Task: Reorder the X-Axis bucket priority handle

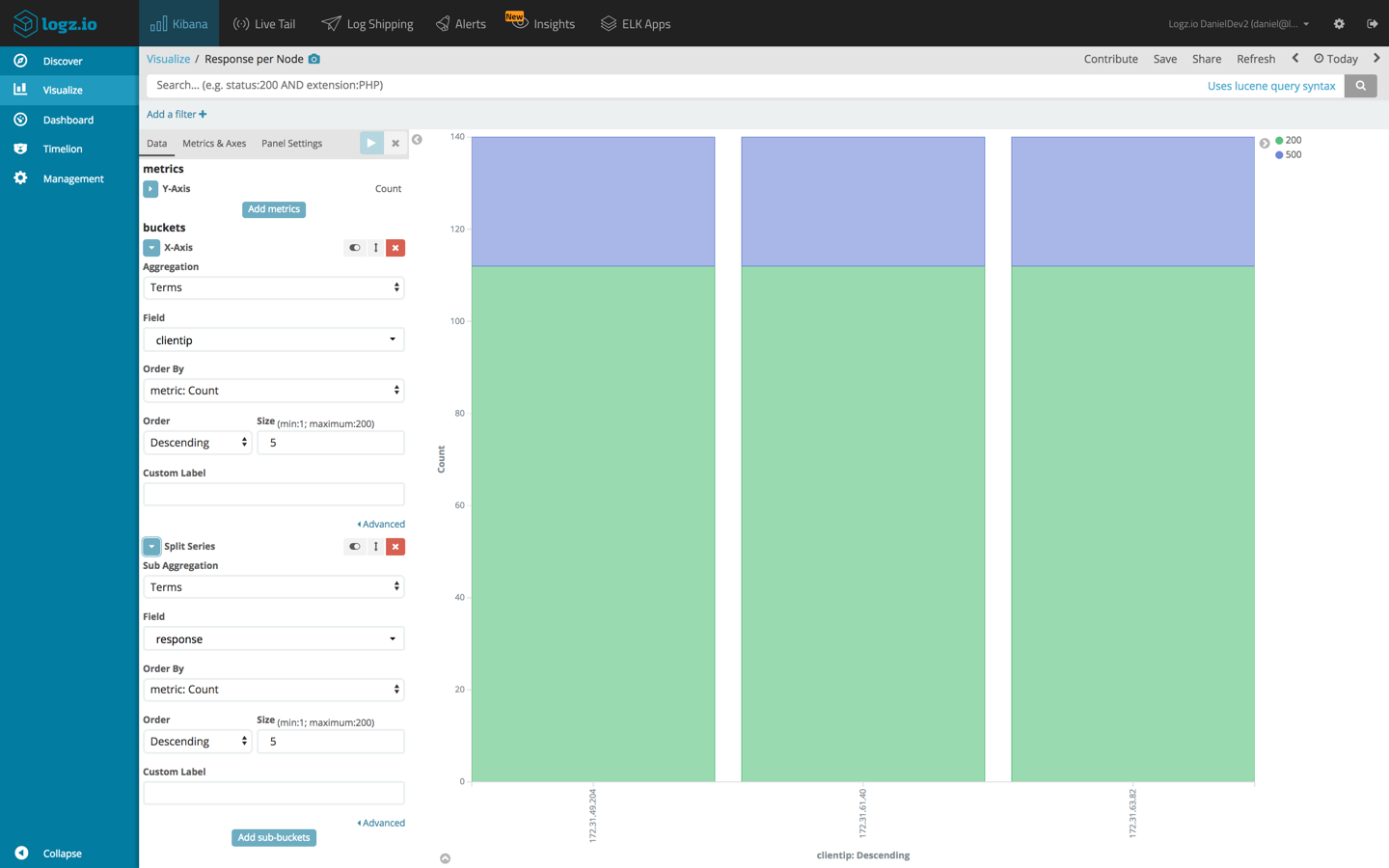Action: (376, 248)
